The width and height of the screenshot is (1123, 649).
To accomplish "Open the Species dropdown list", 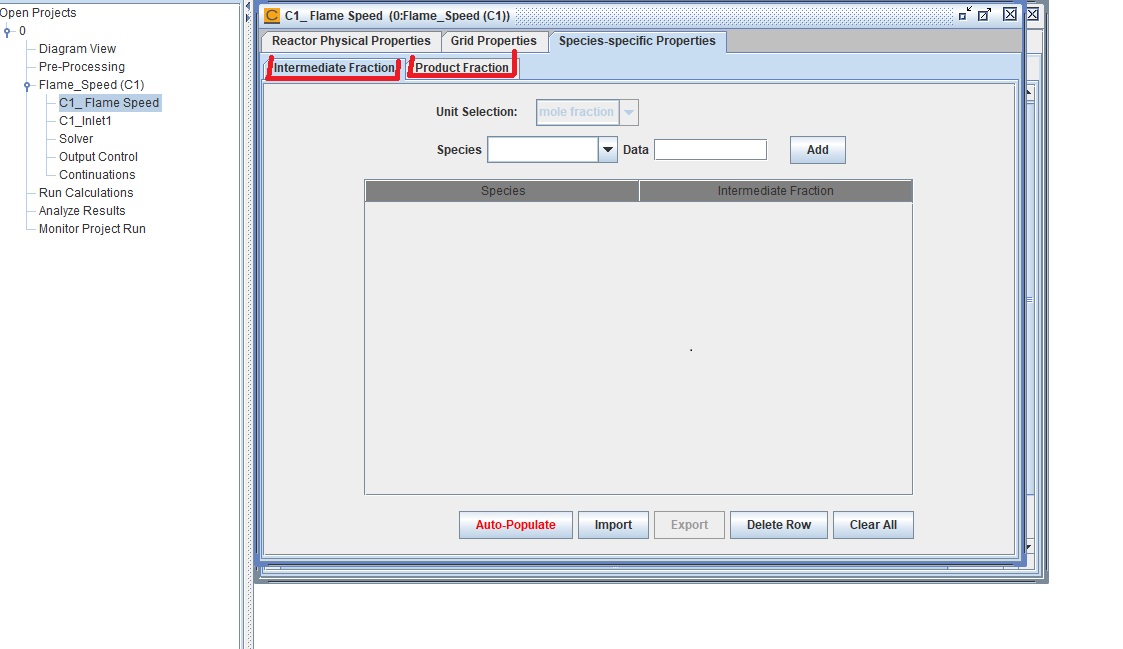I will click(607, 150).
